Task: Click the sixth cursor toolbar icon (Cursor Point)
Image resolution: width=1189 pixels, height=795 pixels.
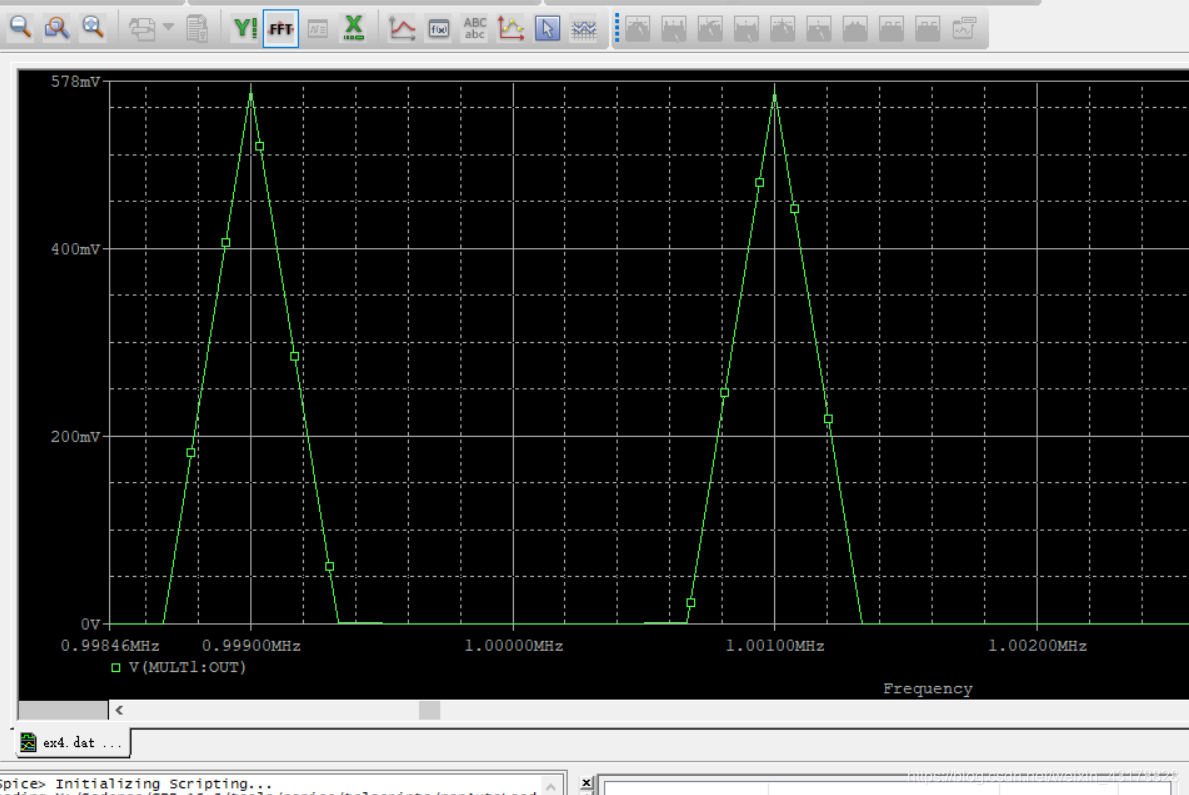Action: tap(819, 29)
